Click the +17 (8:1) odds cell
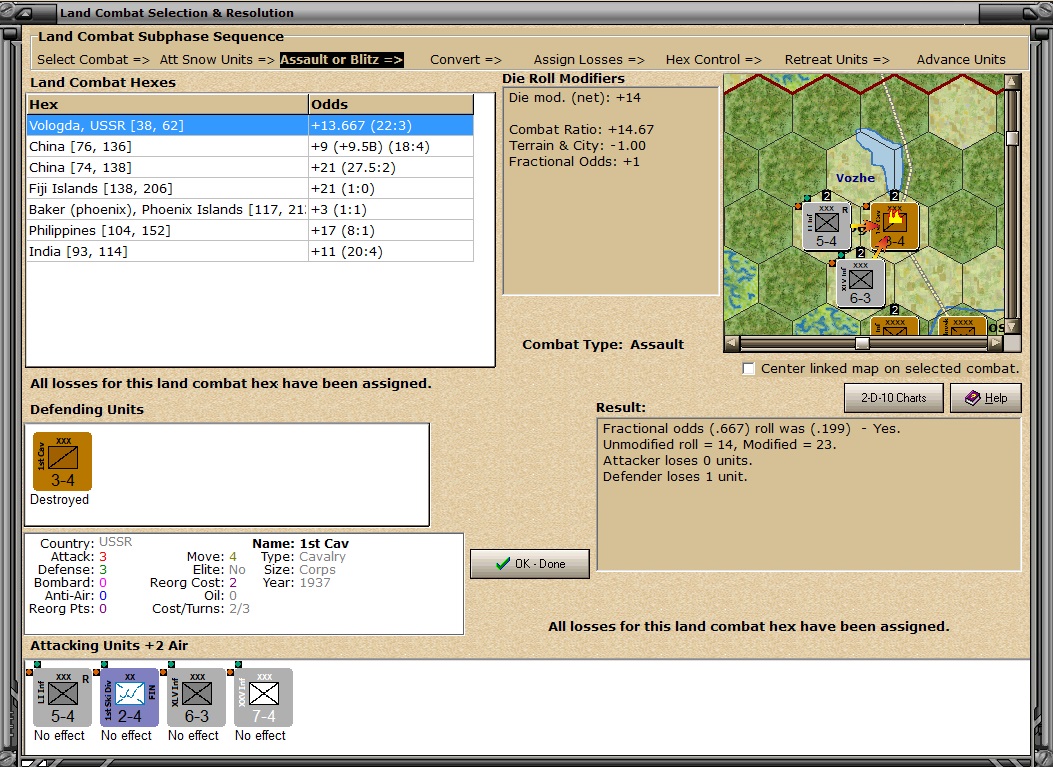This screenshot has height=767, width=1053. point(391,230)
